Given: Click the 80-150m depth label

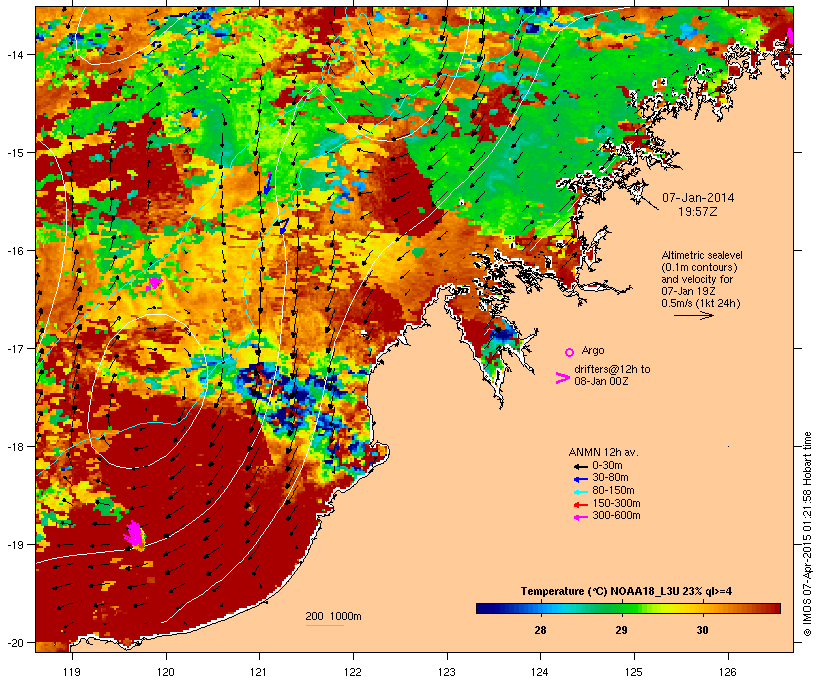Looking at the screenshot, I should [x=613, y=491].
